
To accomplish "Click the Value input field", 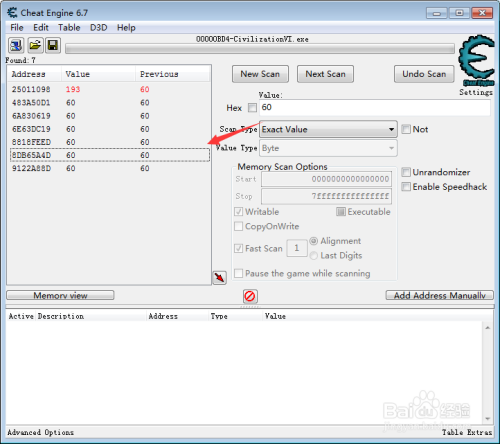I will [375, 108].
